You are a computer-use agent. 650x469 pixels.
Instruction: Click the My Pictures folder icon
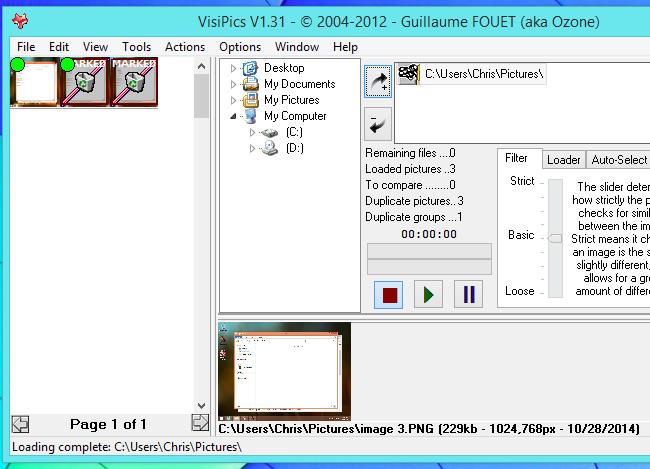250,100
